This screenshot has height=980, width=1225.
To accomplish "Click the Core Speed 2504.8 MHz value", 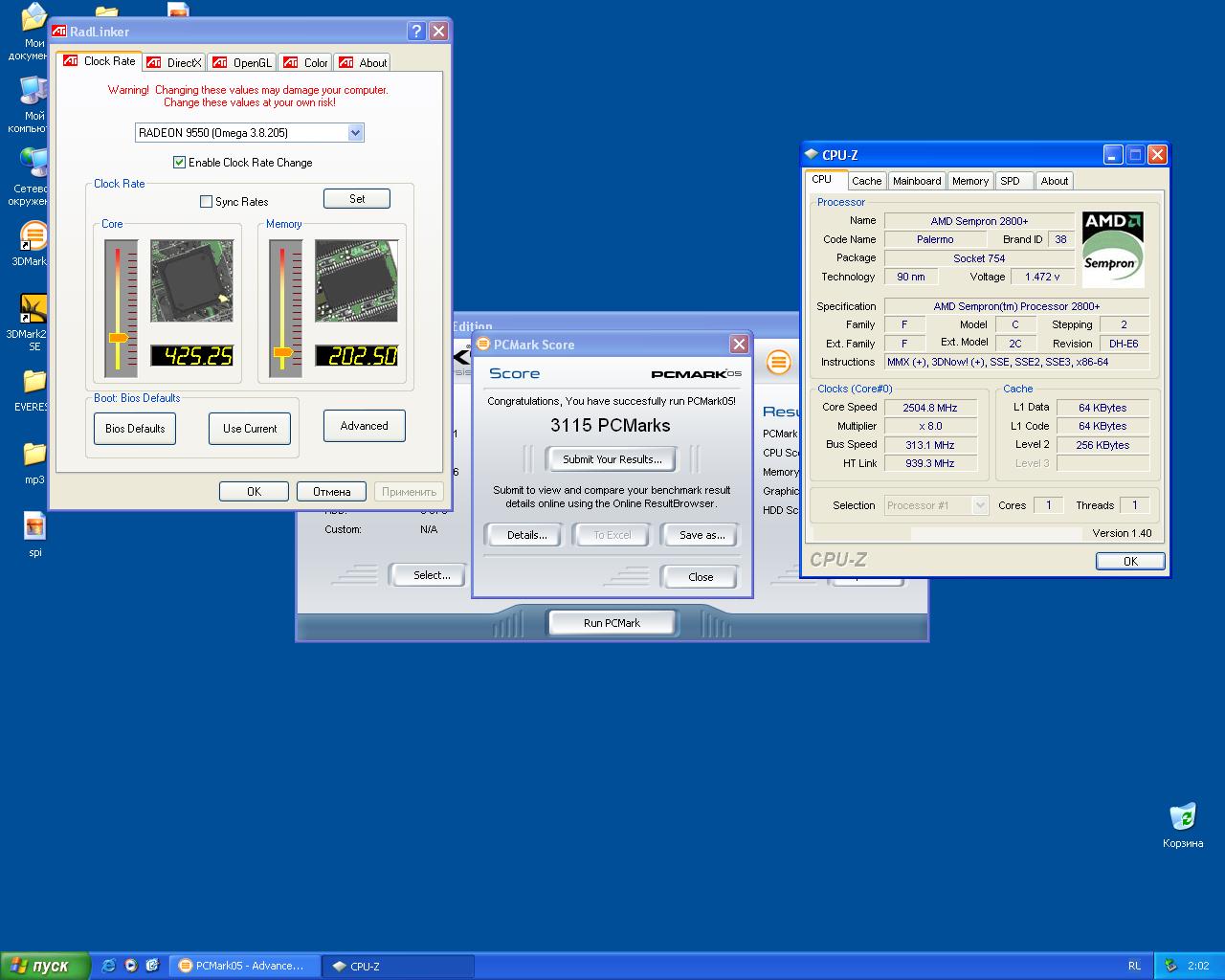I will pyautogui.click(x=930, y=408).
